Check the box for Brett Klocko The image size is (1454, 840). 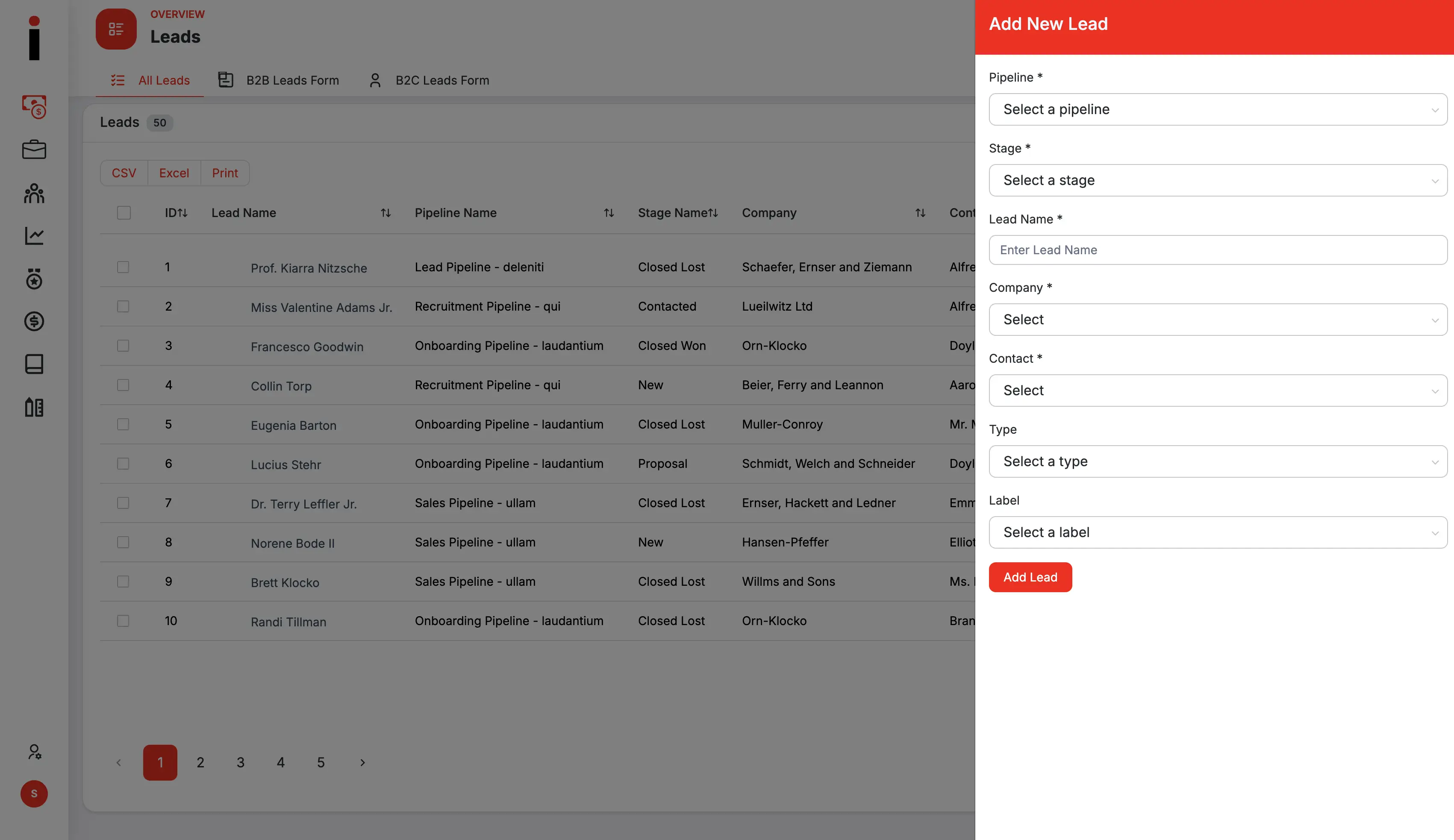(x=123, y=582)
